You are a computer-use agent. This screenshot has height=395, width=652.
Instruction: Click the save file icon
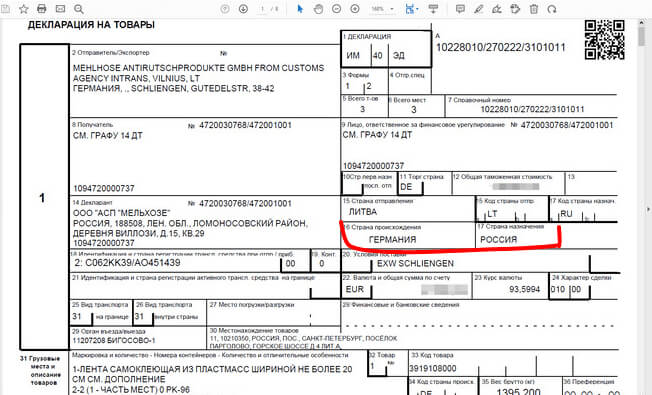(5, 9)
